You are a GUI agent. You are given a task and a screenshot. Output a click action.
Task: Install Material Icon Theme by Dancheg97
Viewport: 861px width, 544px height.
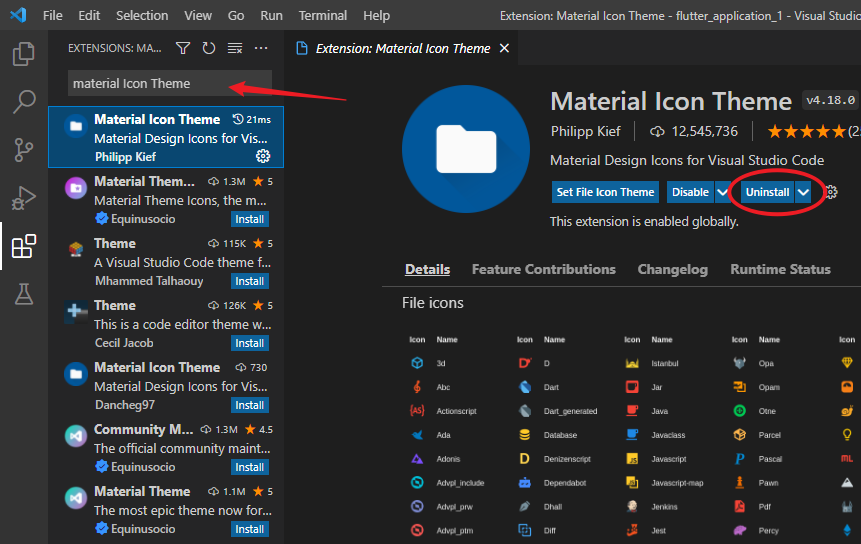point(250,405)
